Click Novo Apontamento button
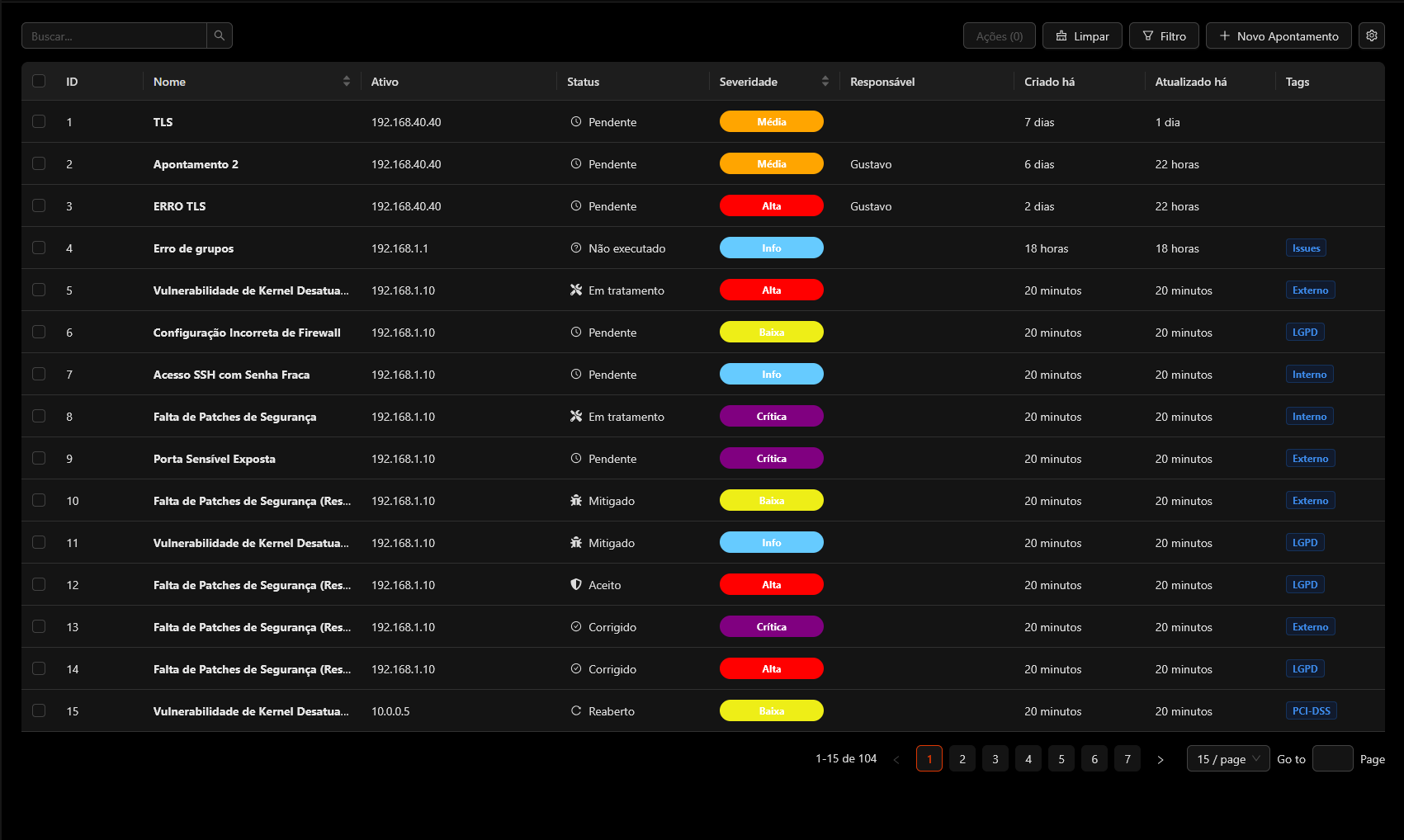This screenshot has height=840, width=1404. (1279, 35)
